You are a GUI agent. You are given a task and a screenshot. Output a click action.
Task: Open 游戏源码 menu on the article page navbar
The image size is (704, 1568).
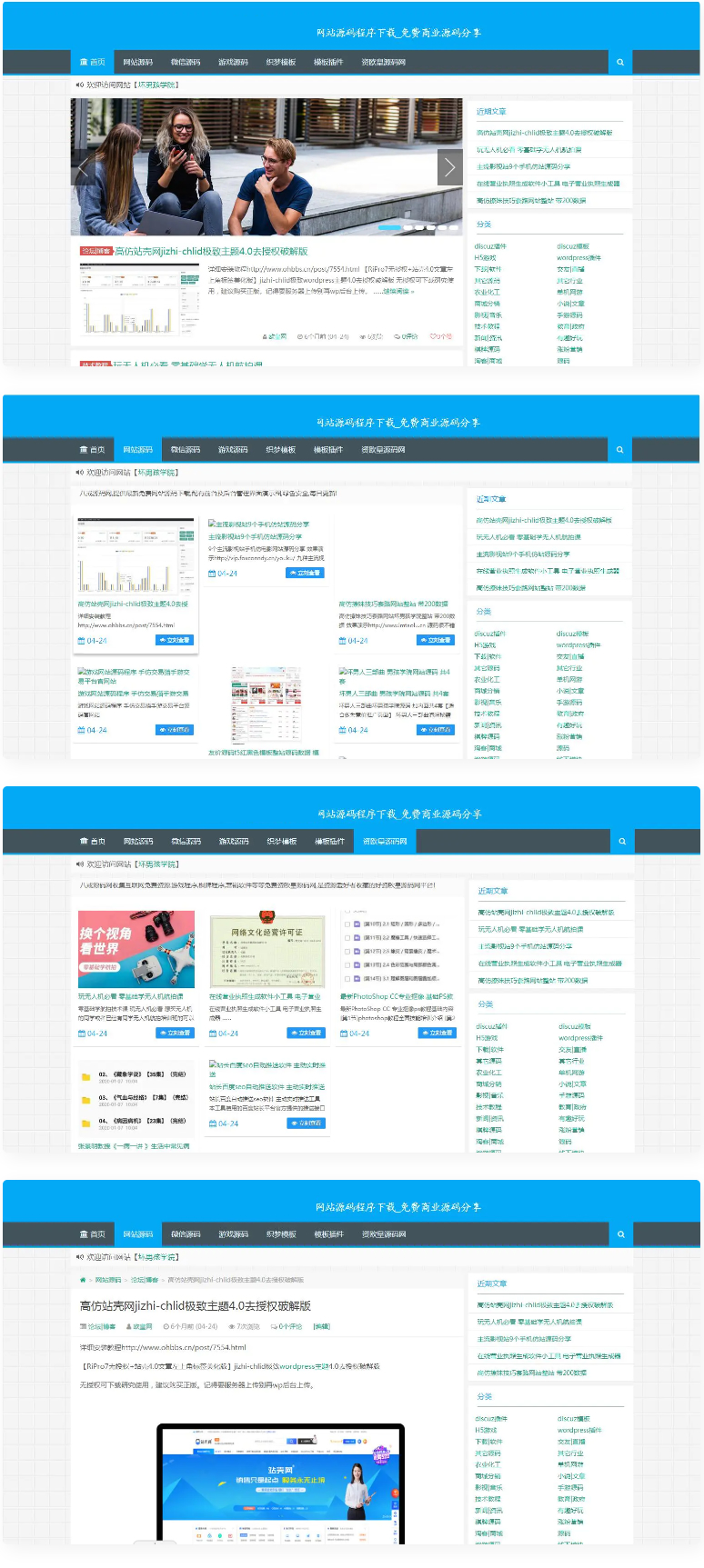point(233,1234)
